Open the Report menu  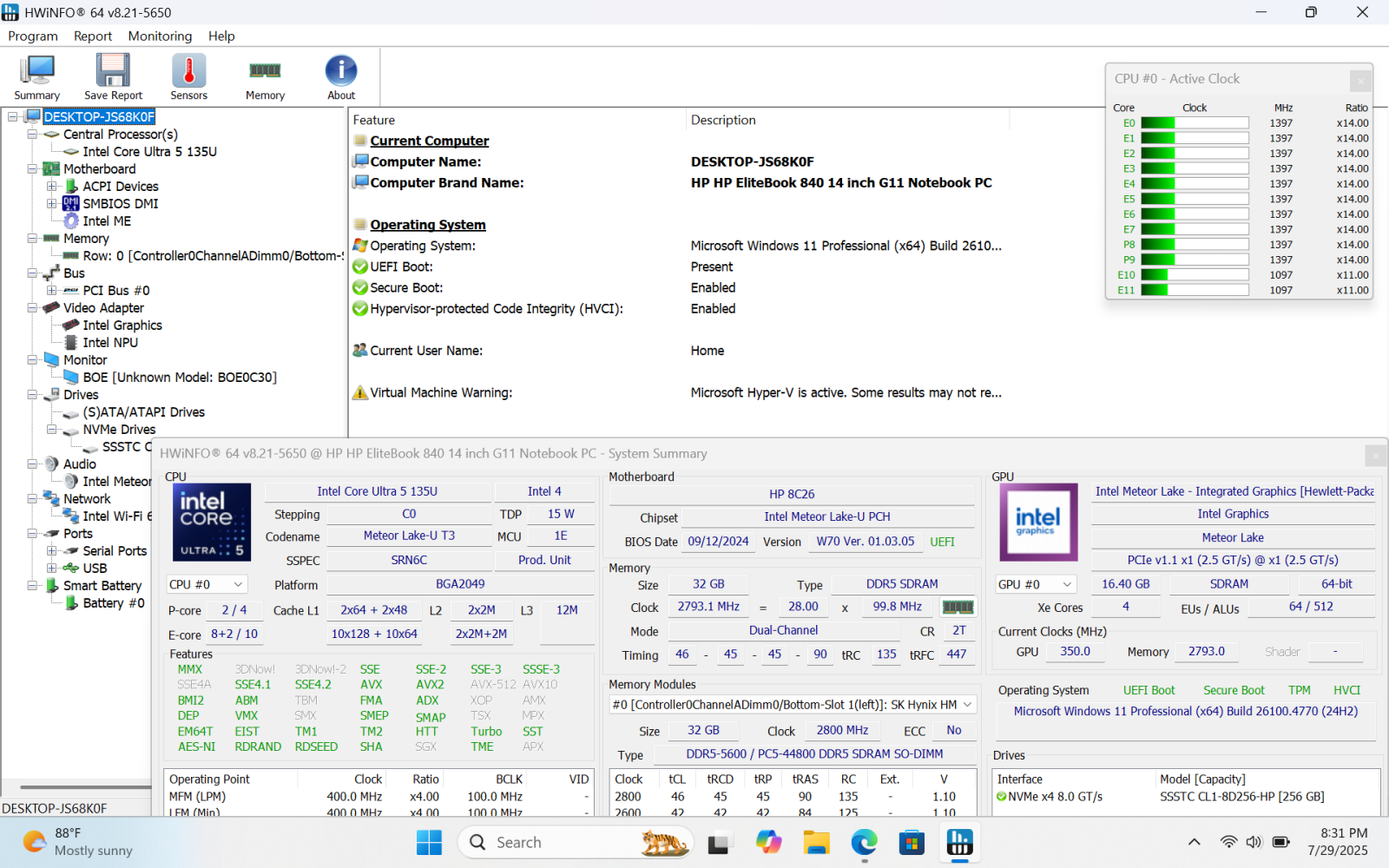[93, 36]
